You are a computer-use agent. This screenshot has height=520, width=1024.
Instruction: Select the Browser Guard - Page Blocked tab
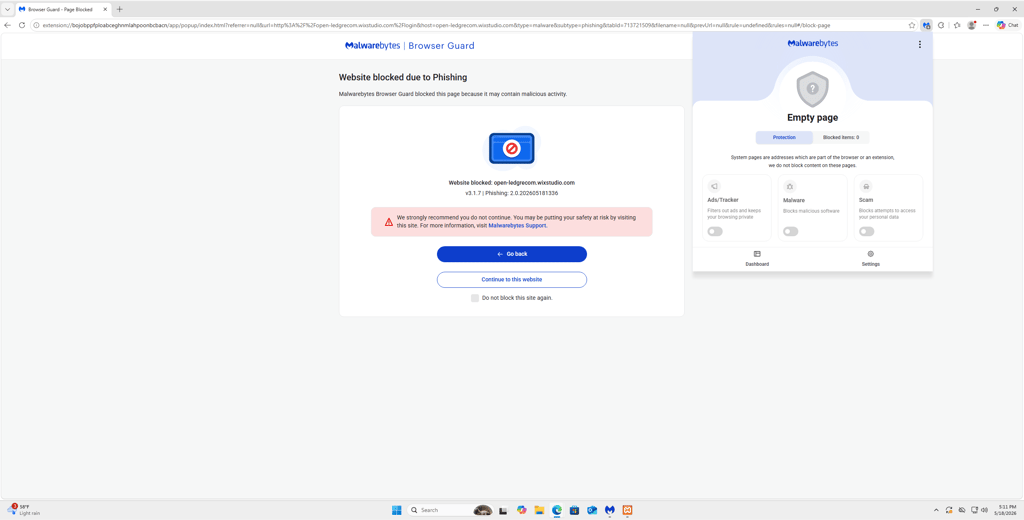(63, 9)
